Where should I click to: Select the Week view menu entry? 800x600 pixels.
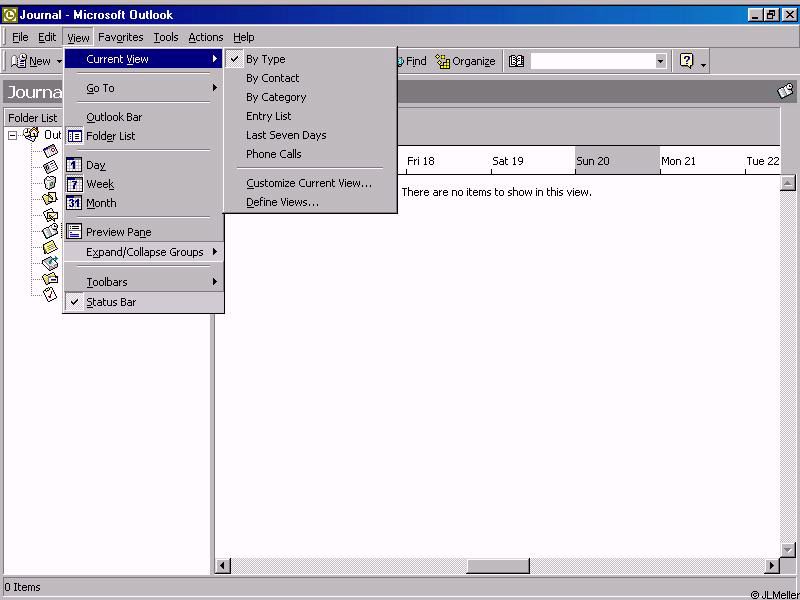[100, 184]
